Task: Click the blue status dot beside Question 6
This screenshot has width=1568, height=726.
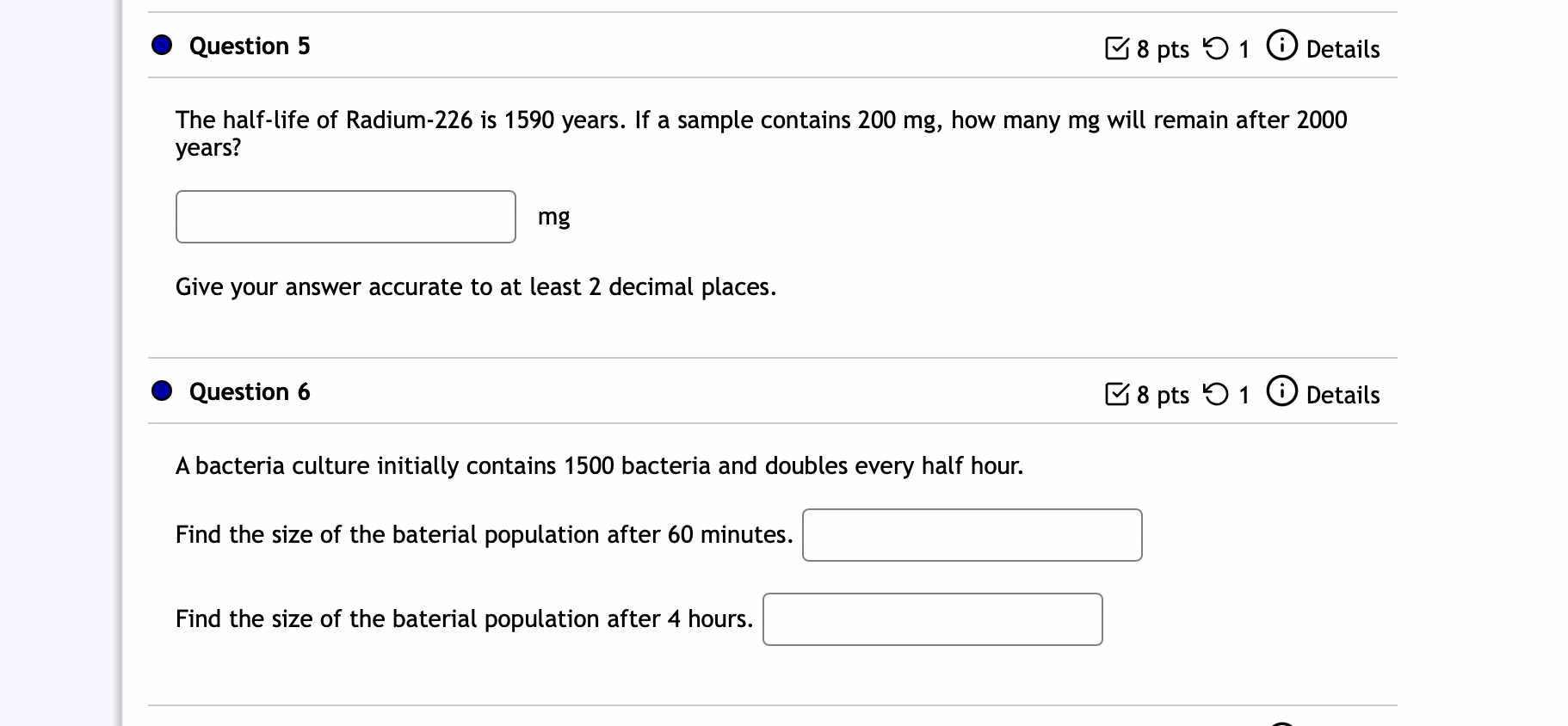Action: 162,391
